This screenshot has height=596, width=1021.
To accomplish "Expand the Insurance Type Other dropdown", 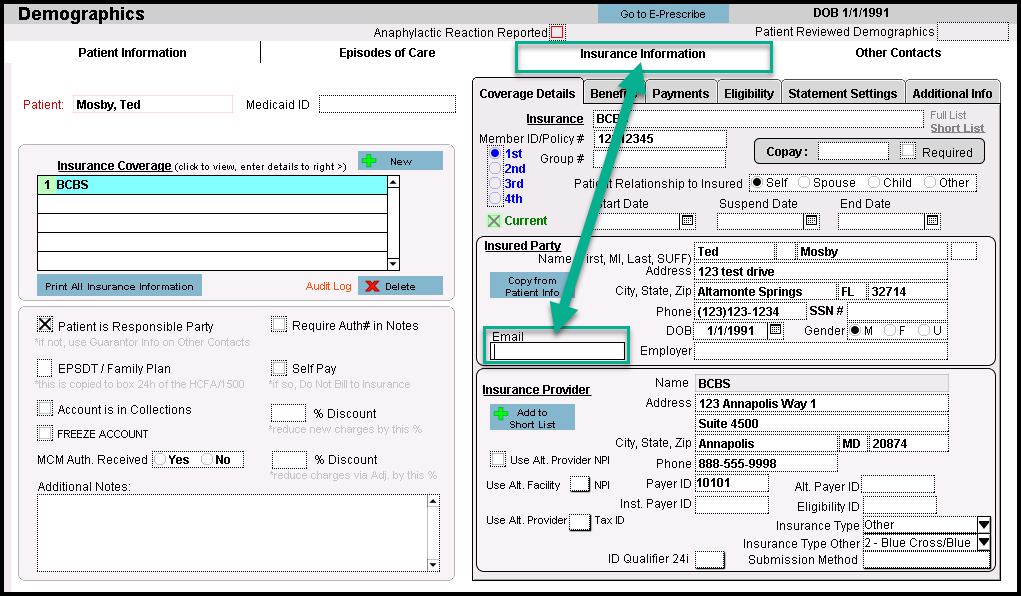I will (983, 543).
